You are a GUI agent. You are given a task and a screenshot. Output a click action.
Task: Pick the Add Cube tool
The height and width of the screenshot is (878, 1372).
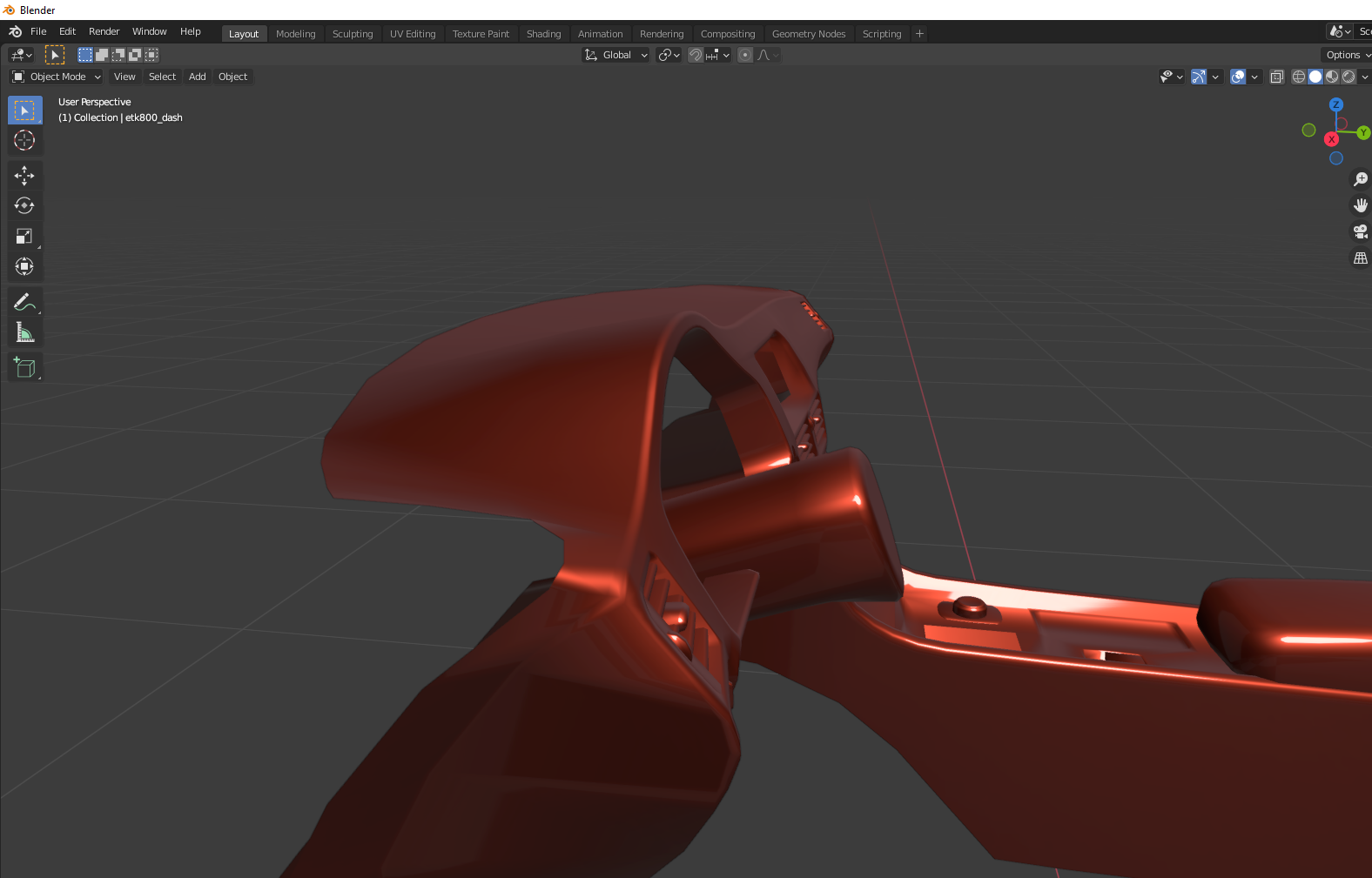tap(25, 367)
